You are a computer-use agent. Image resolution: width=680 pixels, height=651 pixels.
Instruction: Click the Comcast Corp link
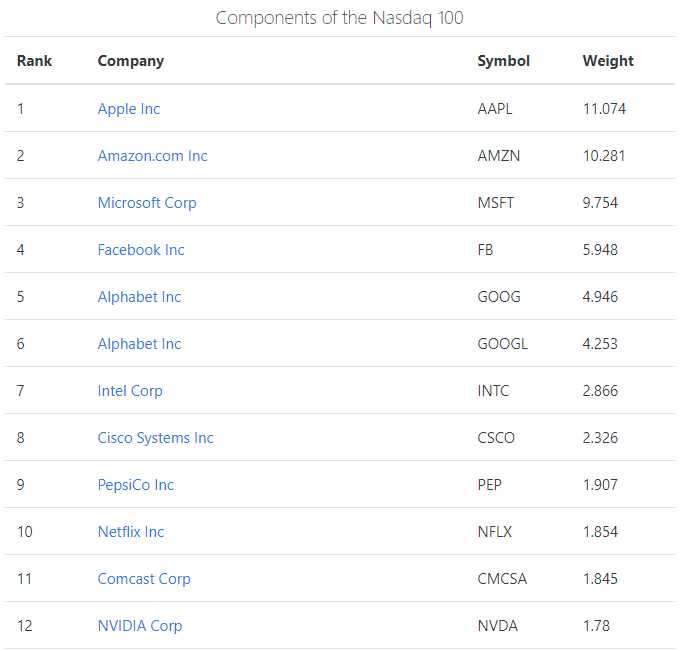(144, 579)
